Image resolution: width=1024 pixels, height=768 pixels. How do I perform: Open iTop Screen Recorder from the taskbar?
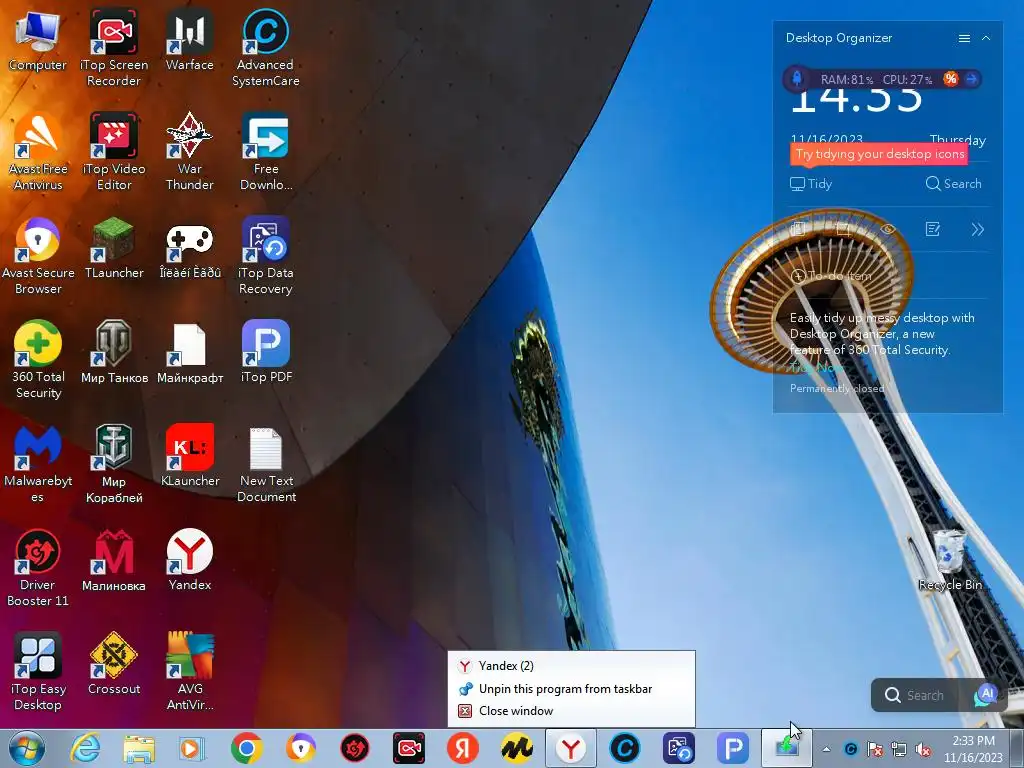tap(409, 748)
